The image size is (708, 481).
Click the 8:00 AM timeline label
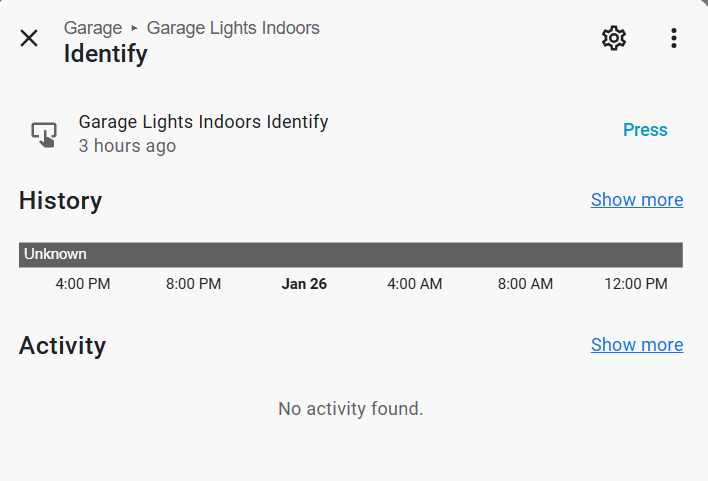click(x=525, y=284)
